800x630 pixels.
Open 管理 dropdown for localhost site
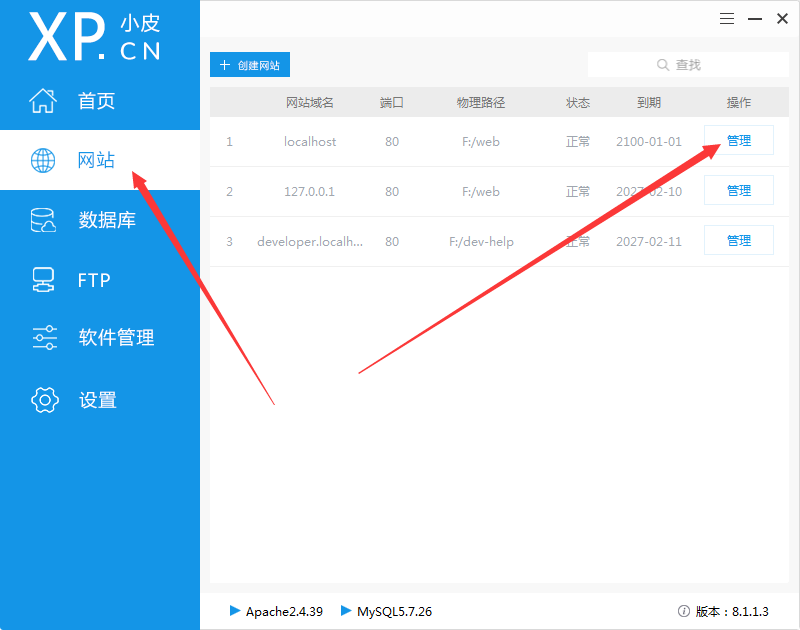738,141
